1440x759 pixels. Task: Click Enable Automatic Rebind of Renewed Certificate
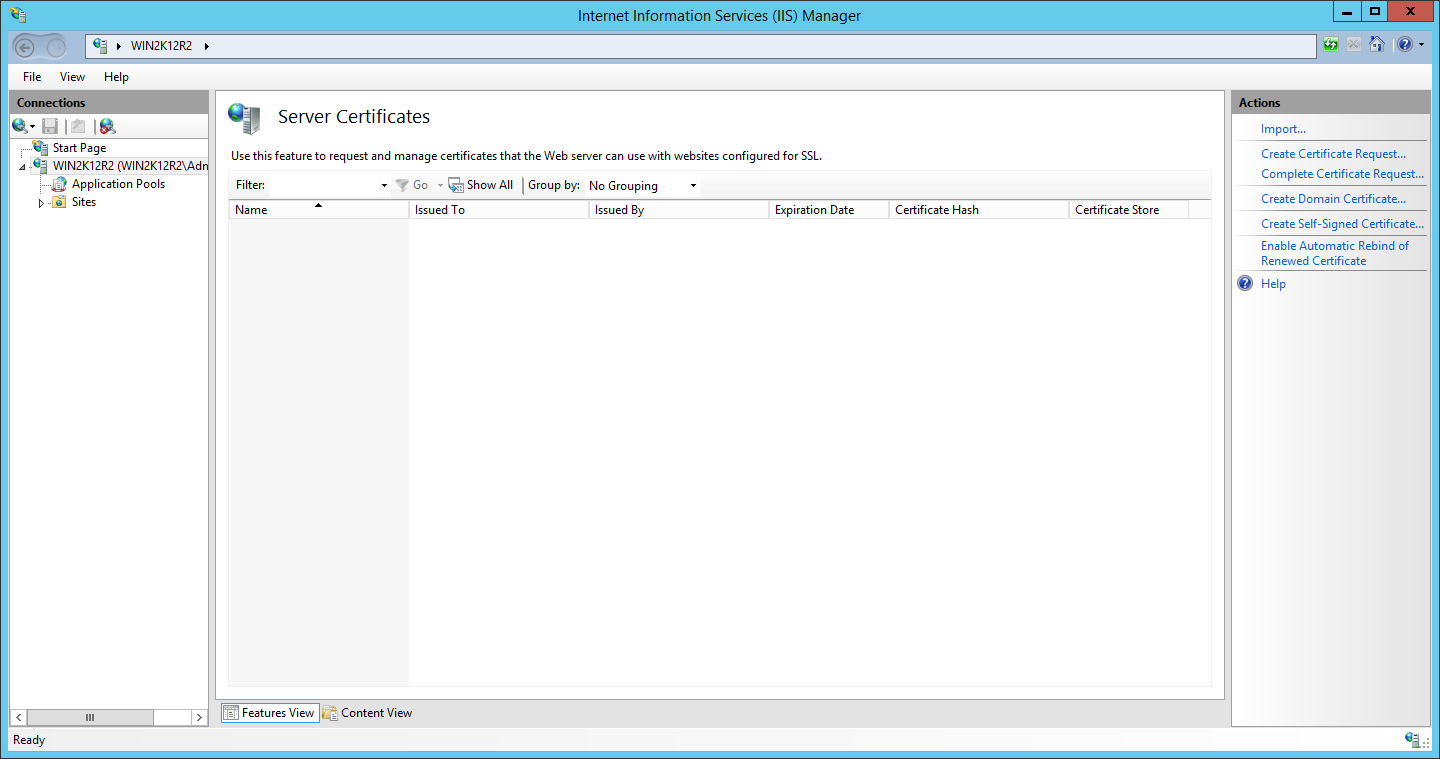(1335, 253)
